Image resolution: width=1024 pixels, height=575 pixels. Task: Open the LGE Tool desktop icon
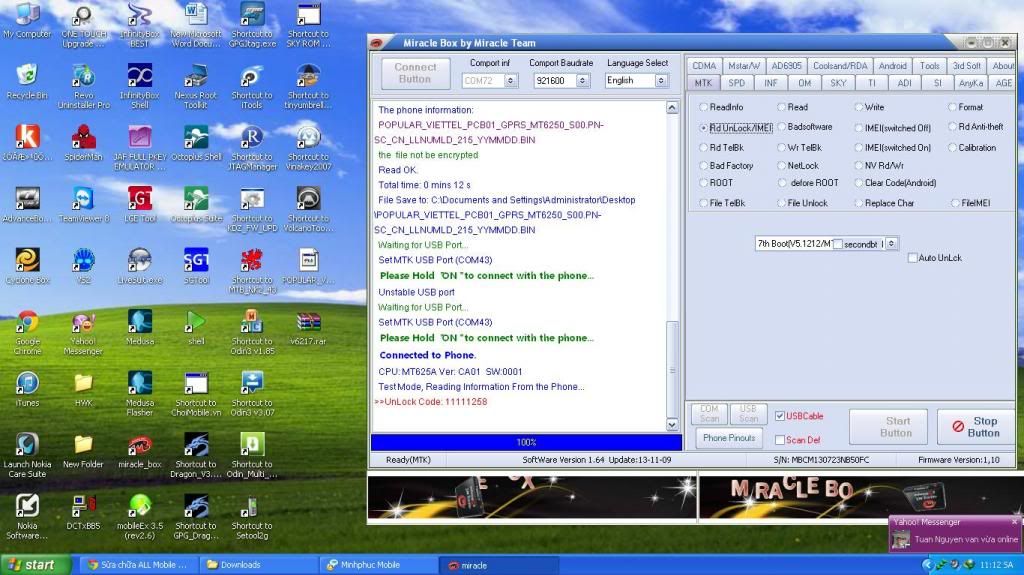pos(140,205)
